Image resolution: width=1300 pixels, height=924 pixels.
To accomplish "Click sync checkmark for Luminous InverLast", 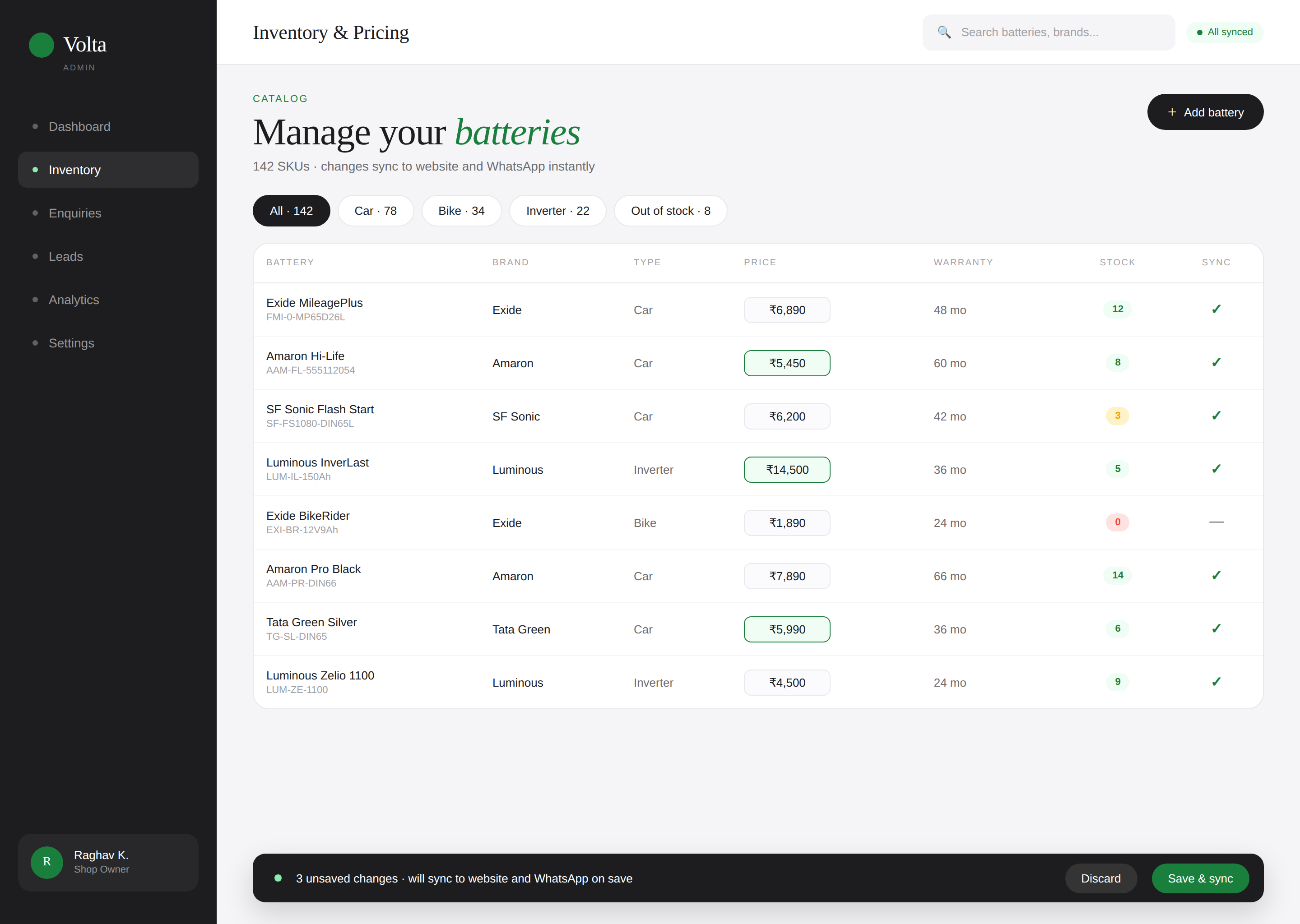I will (1216, 469).
